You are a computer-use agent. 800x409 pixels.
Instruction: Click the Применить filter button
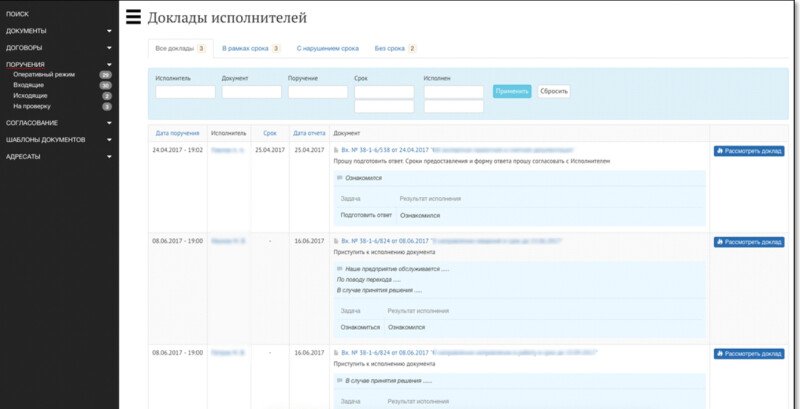[512, 92]
